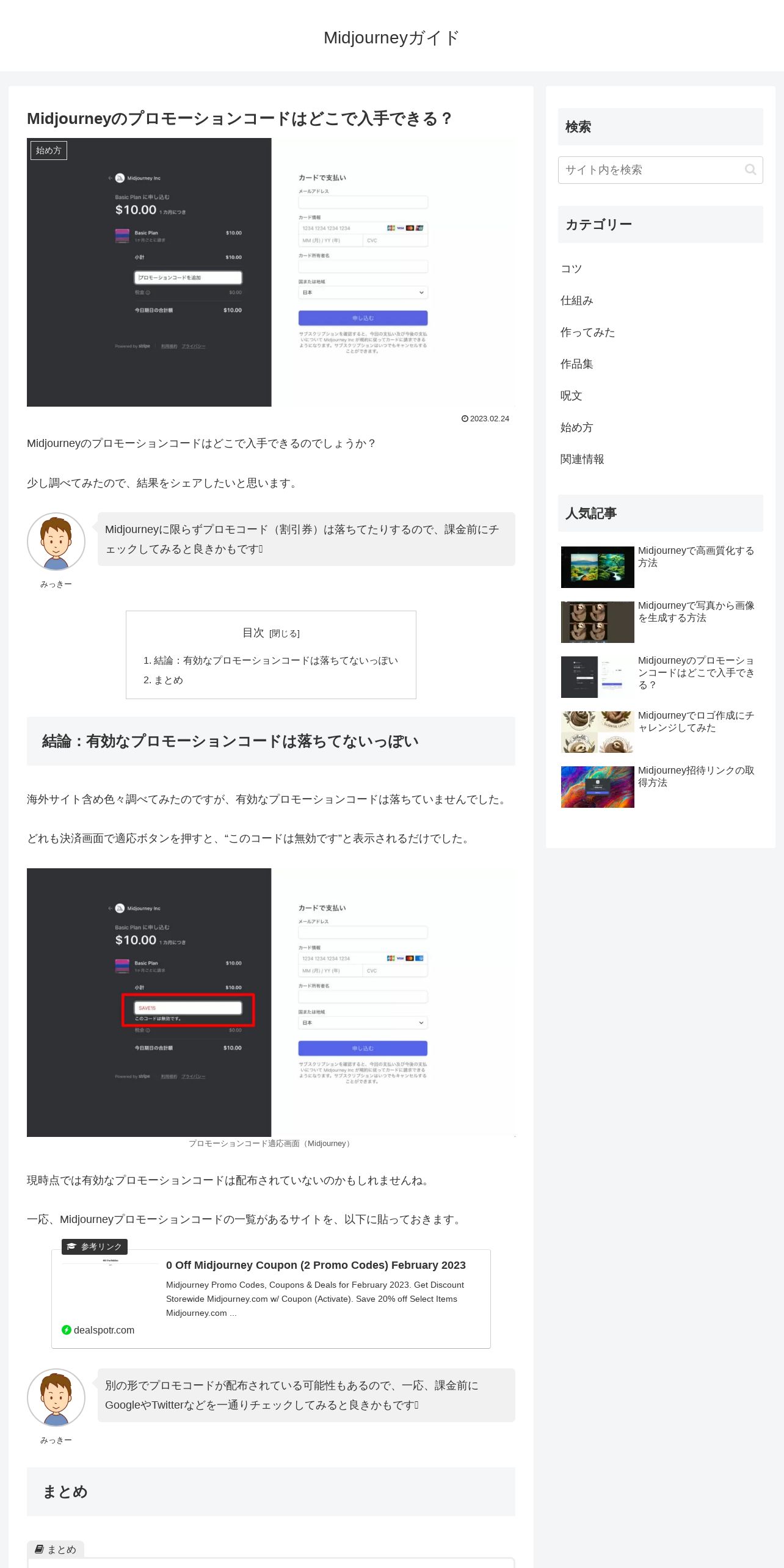Click the landscape thumbnail for 高画質化 article
The width and height of the screenshot is (784, 1568).
598,567
